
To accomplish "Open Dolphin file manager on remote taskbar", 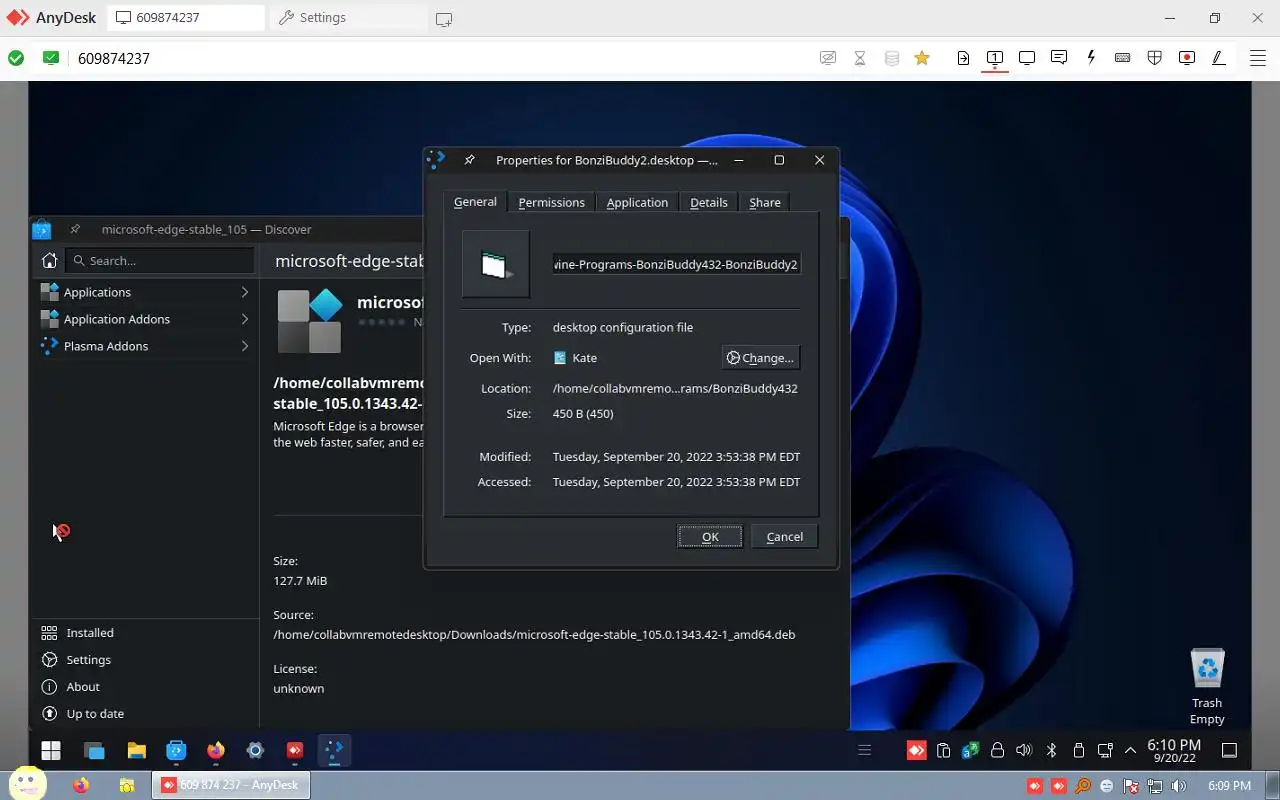I will (137, 750).
